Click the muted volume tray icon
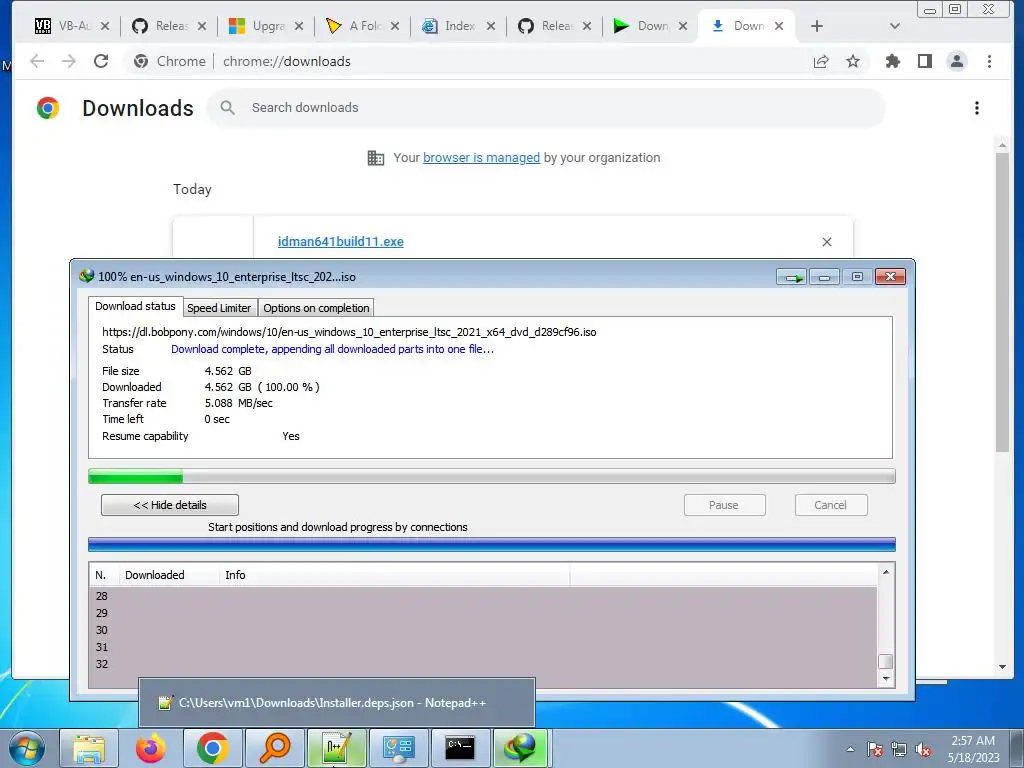This screenshot has height=768, width=1024. pos(923,749)
